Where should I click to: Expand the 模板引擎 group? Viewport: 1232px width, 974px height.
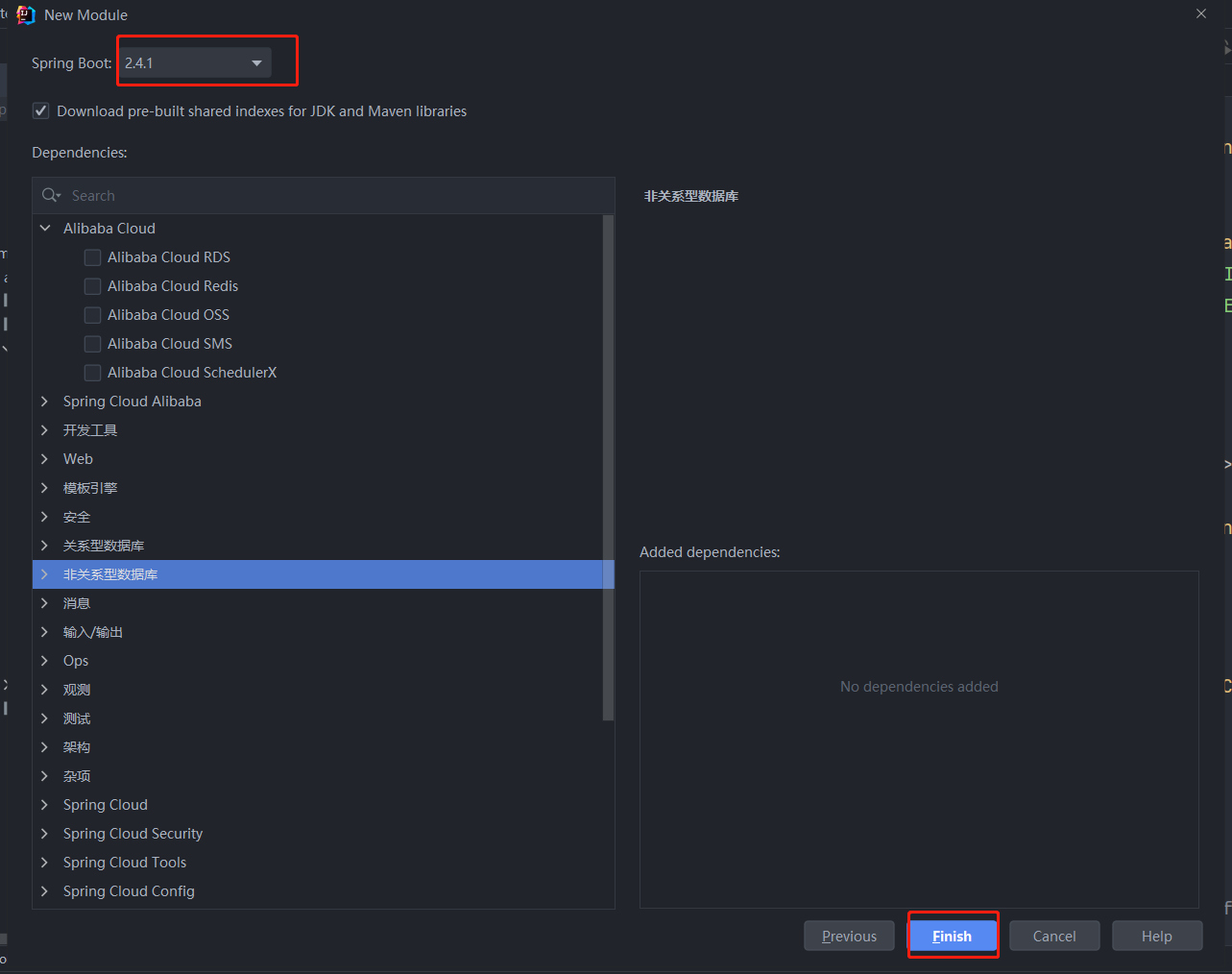click(x=44, y=487)
